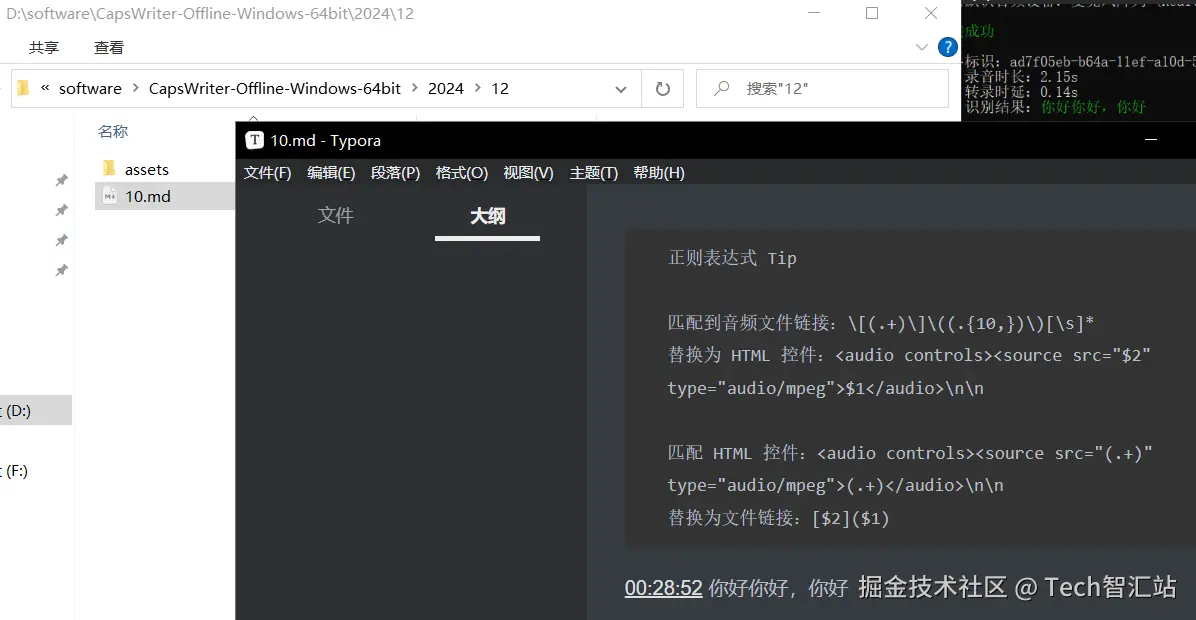Expand the address bar history dropdown

[x=620, y=88]
